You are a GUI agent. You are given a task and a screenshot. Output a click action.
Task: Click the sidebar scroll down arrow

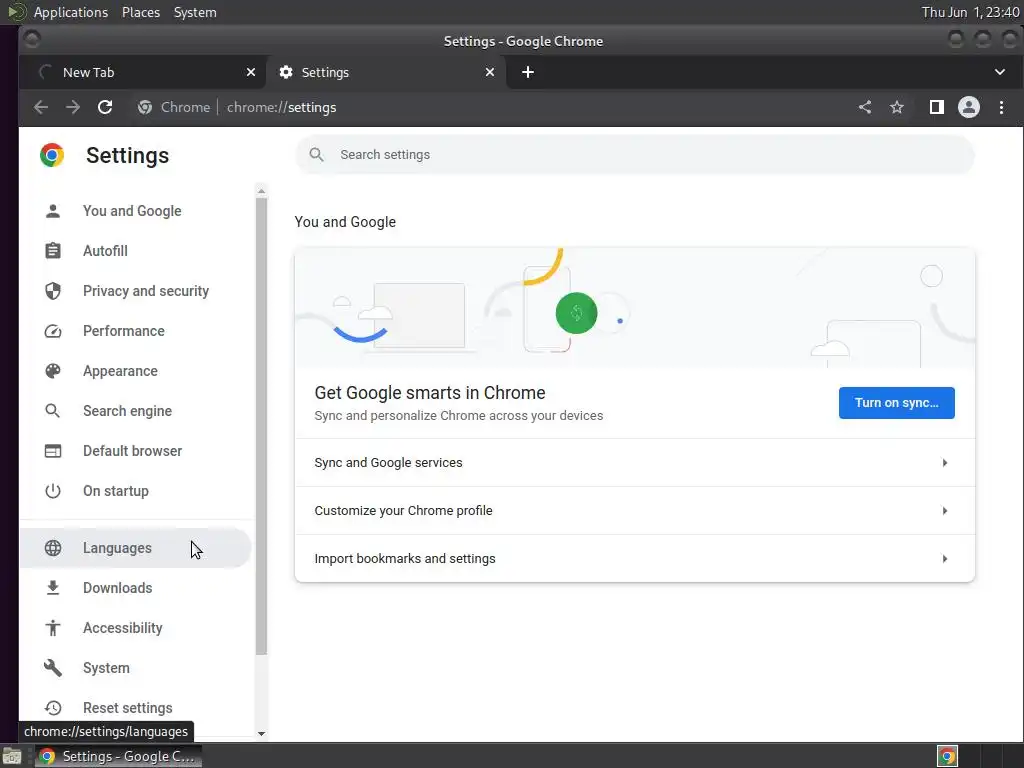pyautogui.click(x=262, y=734)
